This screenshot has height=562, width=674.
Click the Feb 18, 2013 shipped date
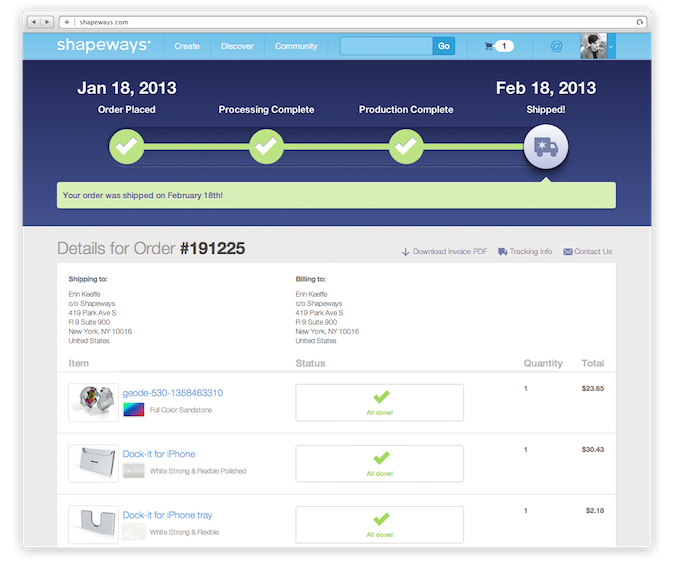pos(546,88)
